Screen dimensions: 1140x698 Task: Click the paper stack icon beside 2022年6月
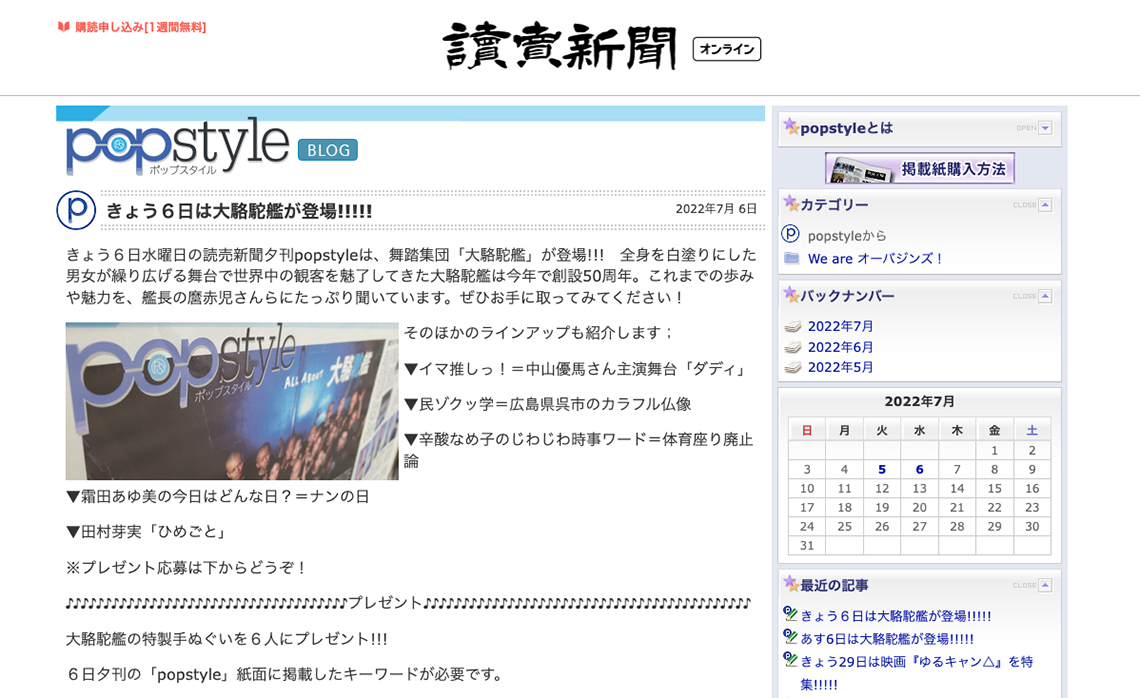click(x=792, y=348)
